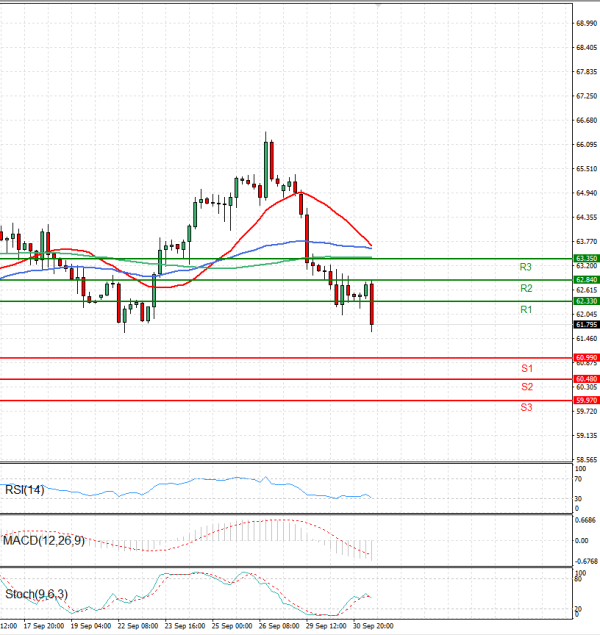This screenshot has height=635, width=600.
Task: Click the 19 Sep 04:00 time label
Action: tap(89, 627)
